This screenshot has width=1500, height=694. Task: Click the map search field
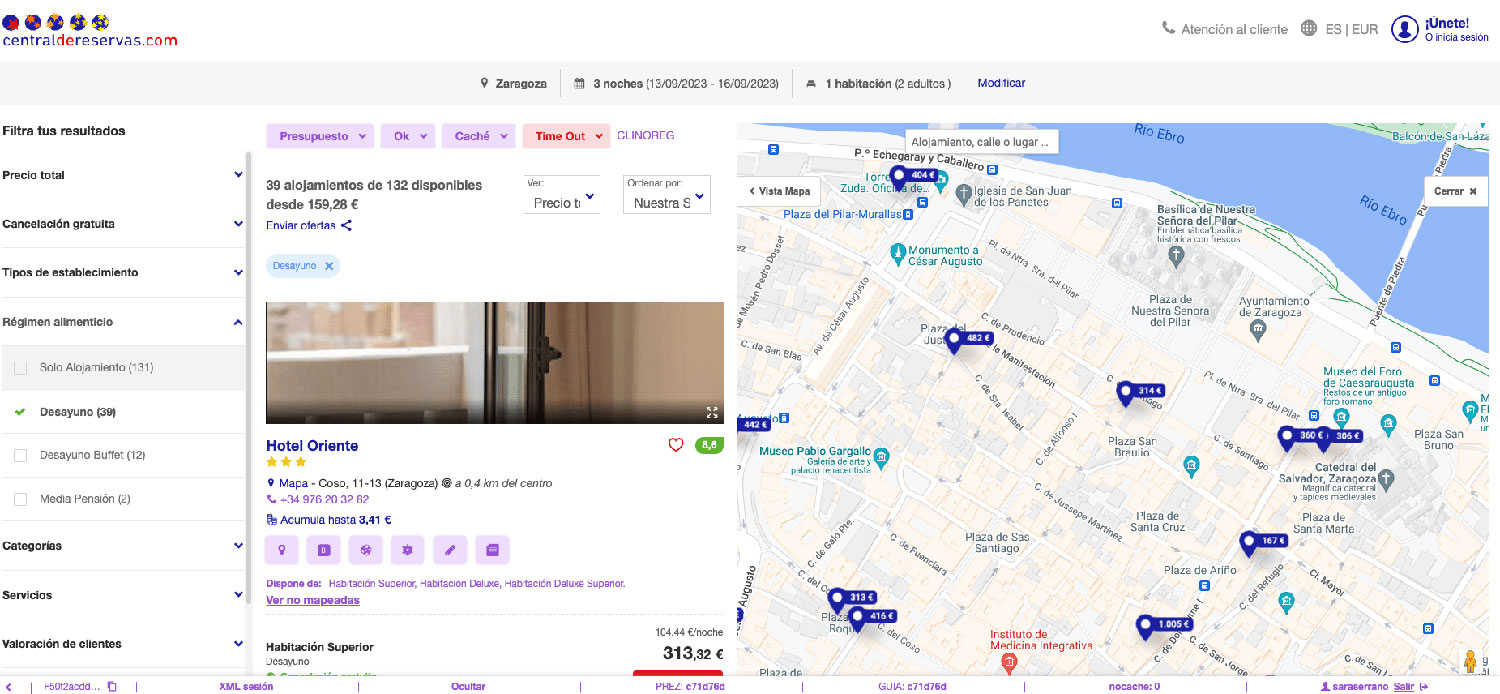coord(981,142)
